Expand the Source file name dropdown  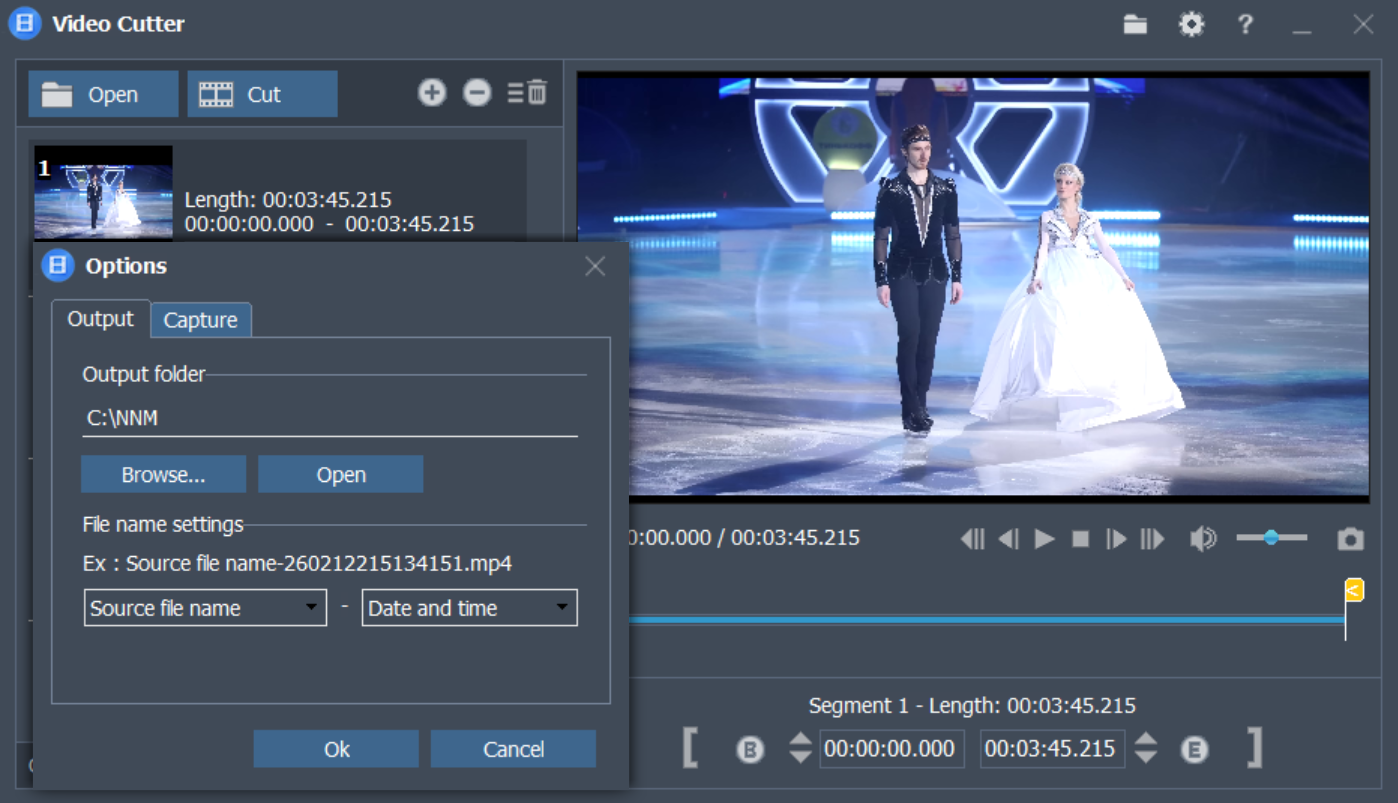[x=205, y=608]
